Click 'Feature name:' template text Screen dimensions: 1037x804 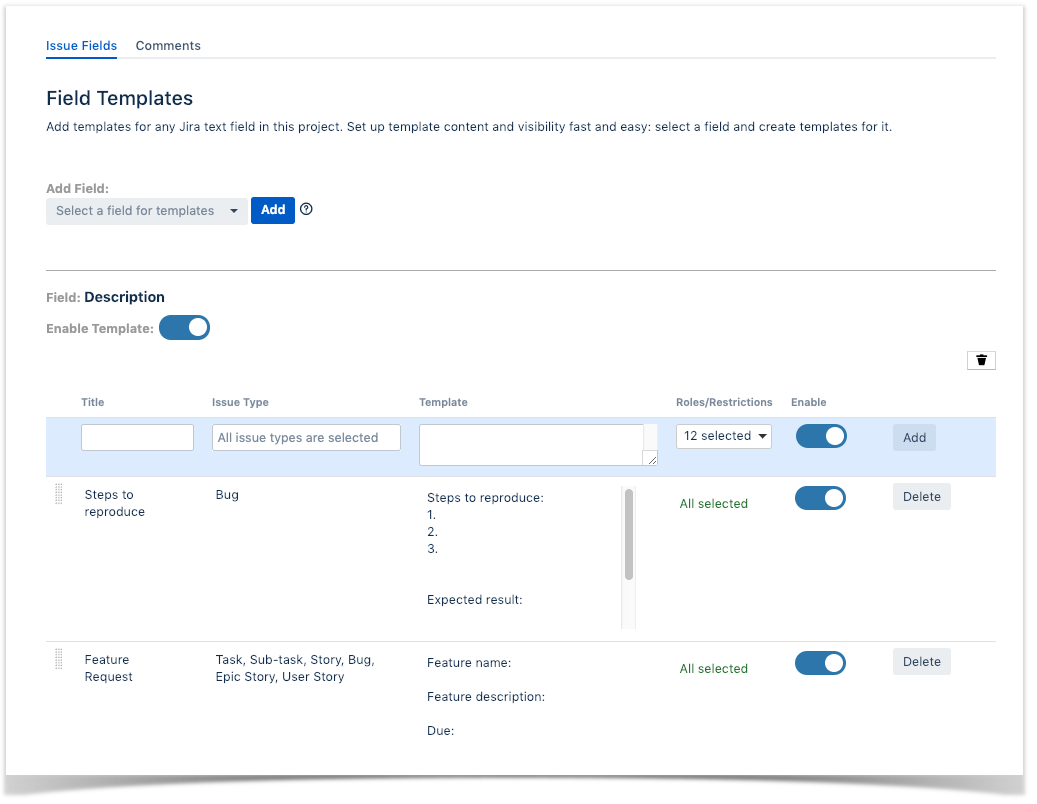pos(469,663)
